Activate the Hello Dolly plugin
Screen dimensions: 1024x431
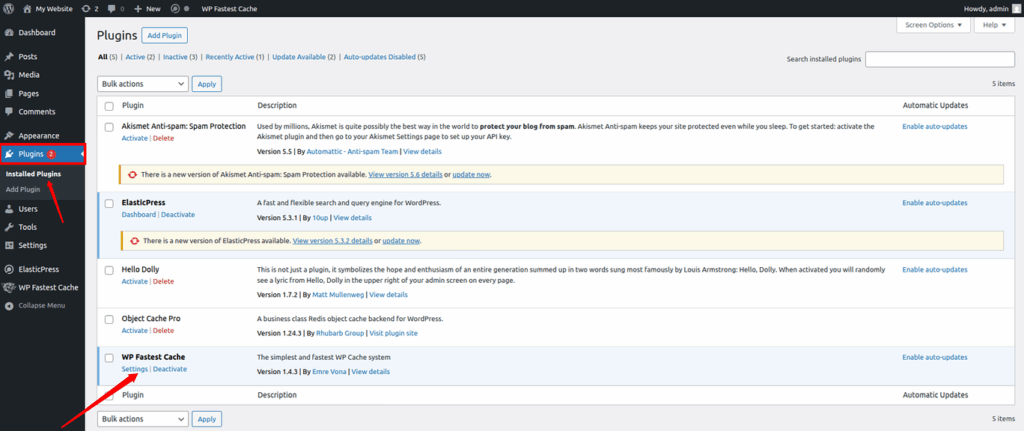[x=135, y=281]
